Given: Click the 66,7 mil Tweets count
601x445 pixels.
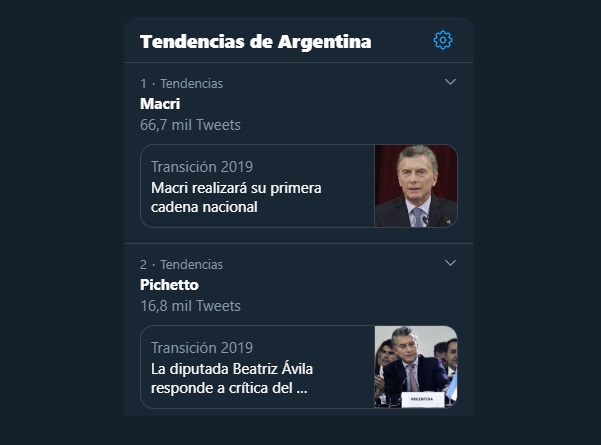Looking at the screenshot, I should [x=190, y=125].
